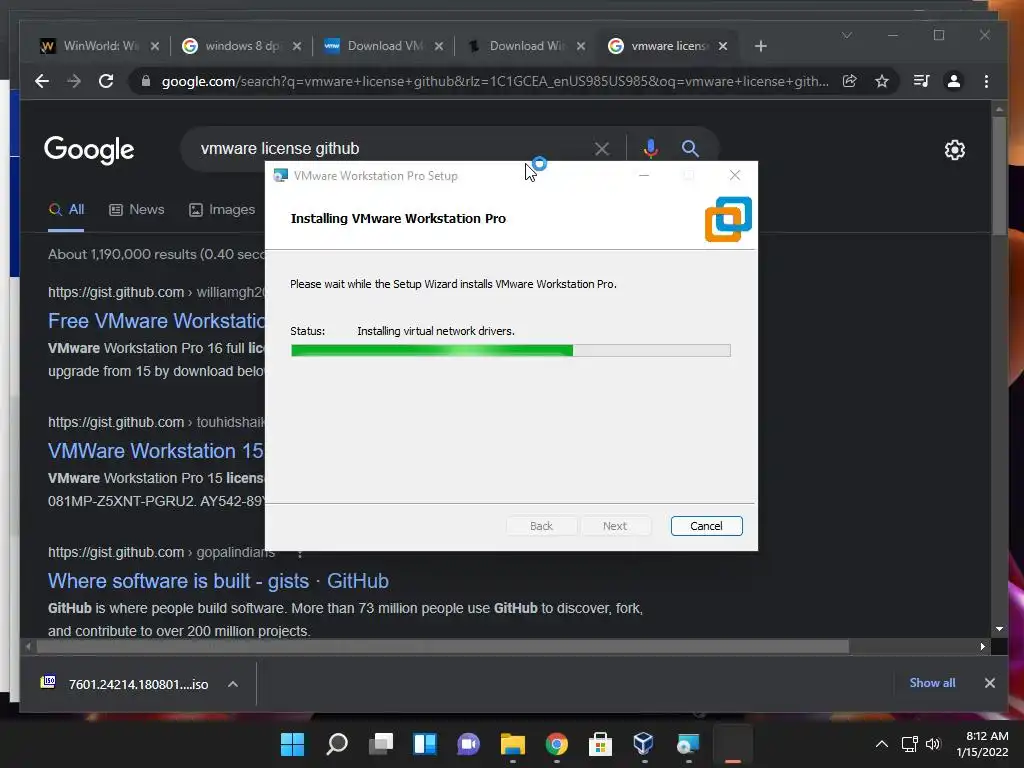Open Google quick settings gear
The image size is (1024, 768).
pyautogui.click(x=955, y=150)
